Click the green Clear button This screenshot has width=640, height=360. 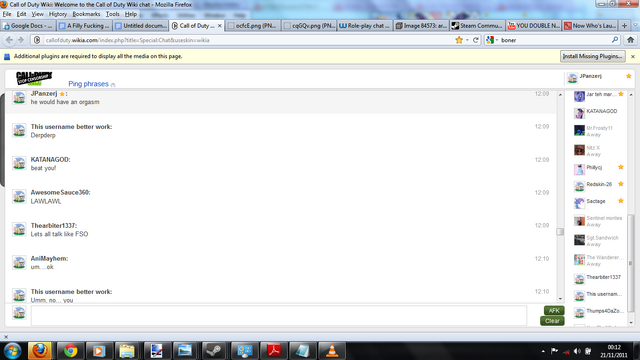pos(552,321)
